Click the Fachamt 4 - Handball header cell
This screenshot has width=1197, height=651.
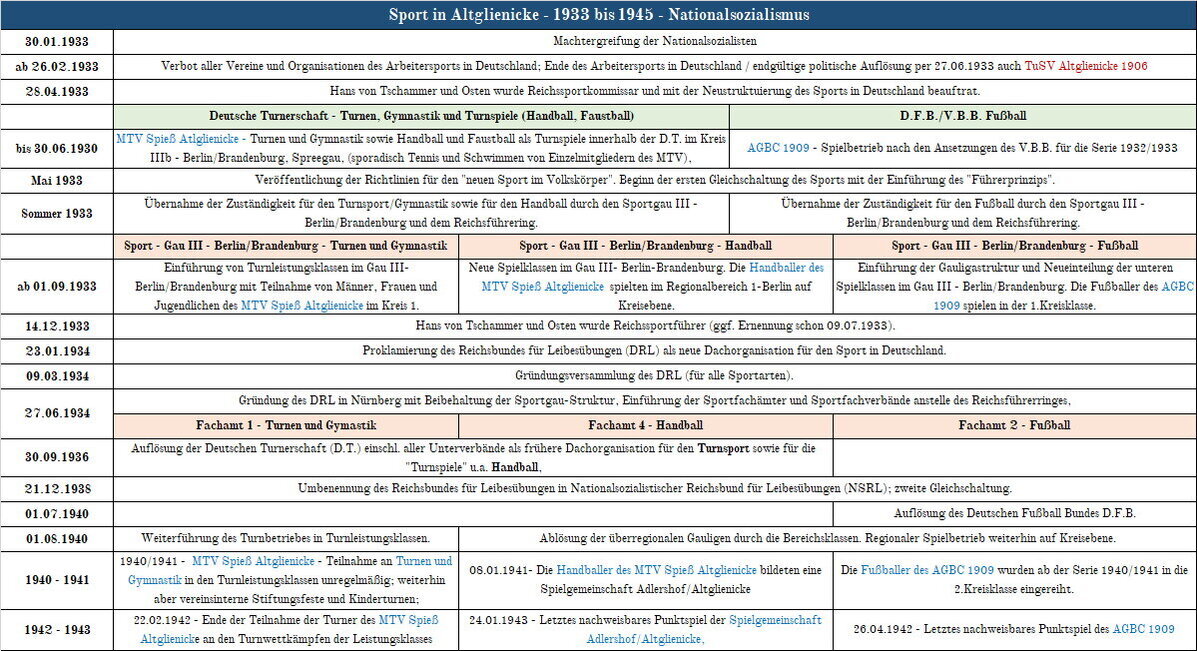[645, 426]
